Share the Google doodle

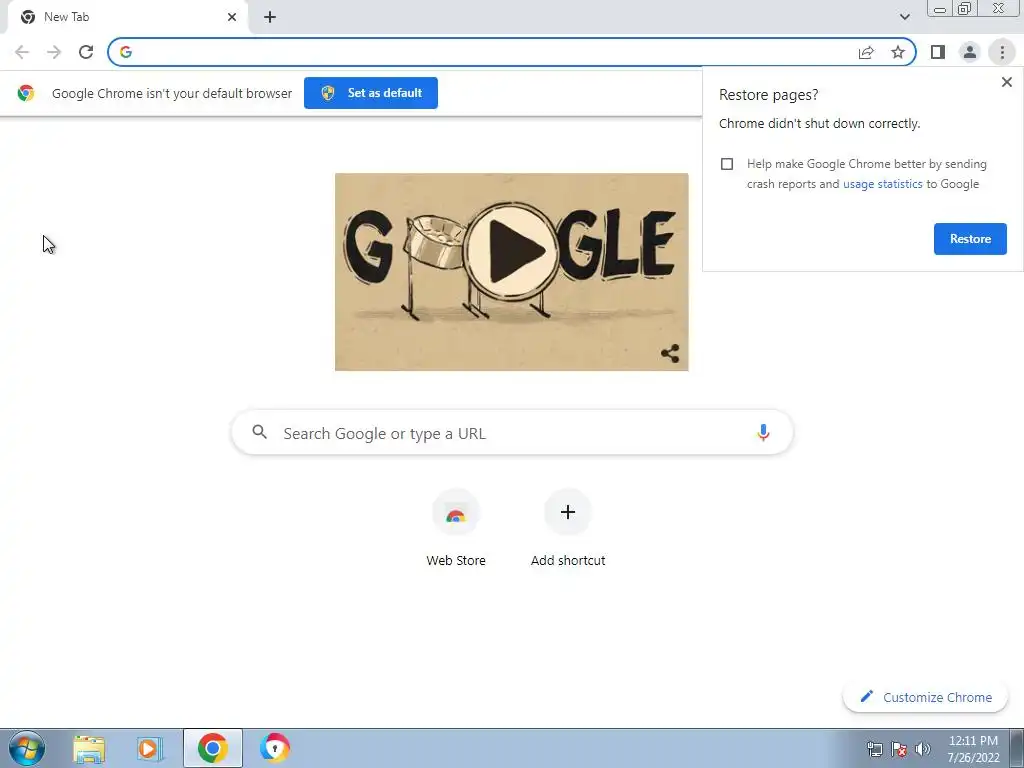tap(670, 353)
